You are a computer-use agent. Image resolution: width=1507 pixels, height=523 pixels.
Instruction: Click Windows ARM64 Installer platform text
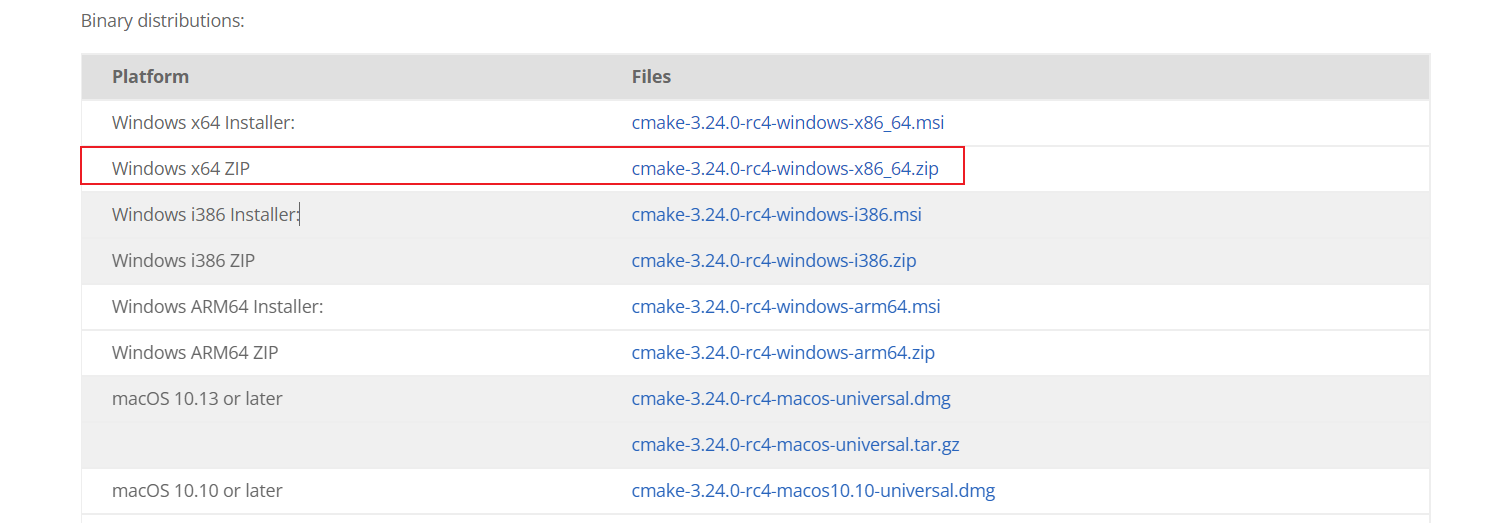[217, 307]
